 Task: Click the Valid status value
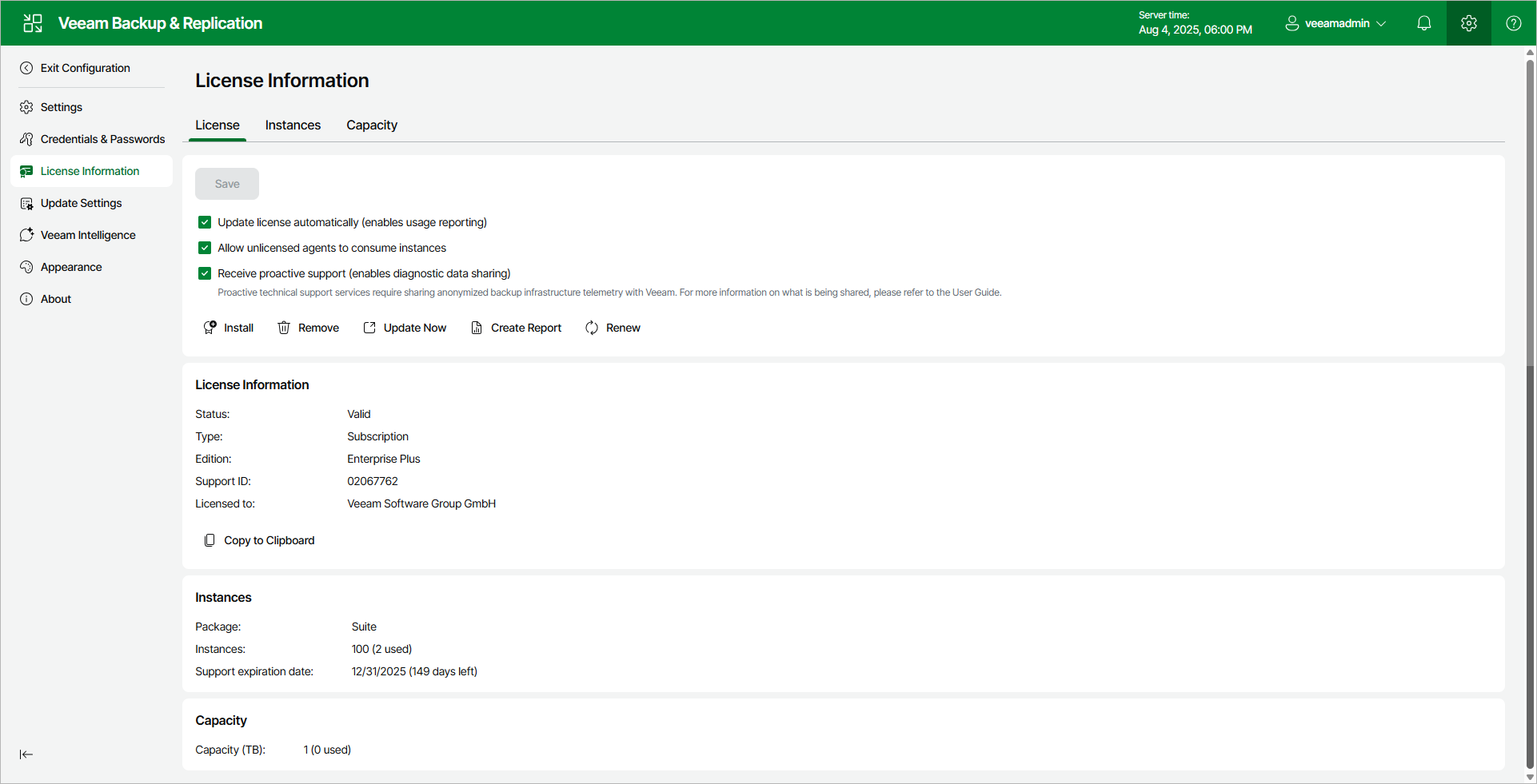point(359,414)
